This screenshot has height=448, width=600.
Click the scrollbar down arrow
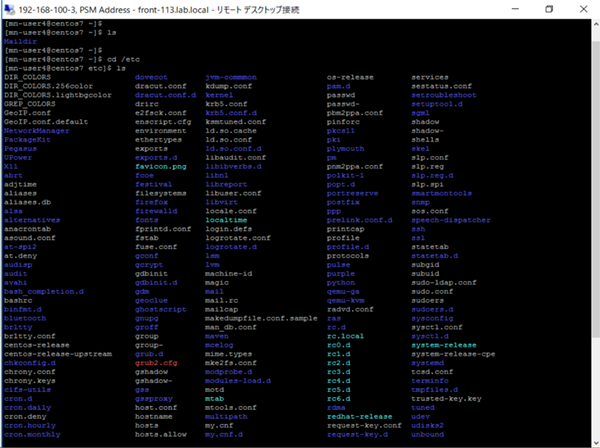coord(596,443)
